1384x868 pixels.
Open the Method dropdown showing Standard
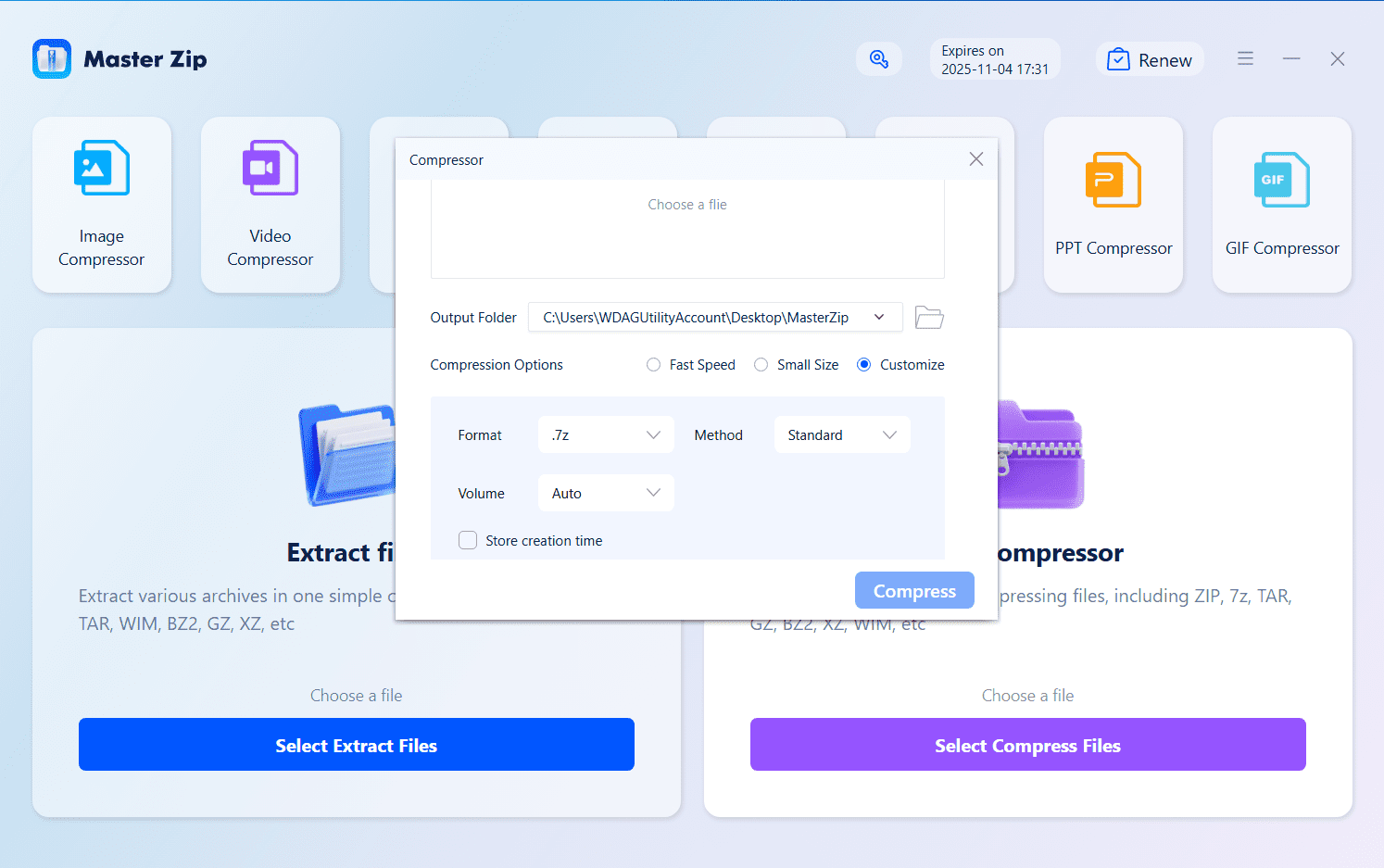842,435
